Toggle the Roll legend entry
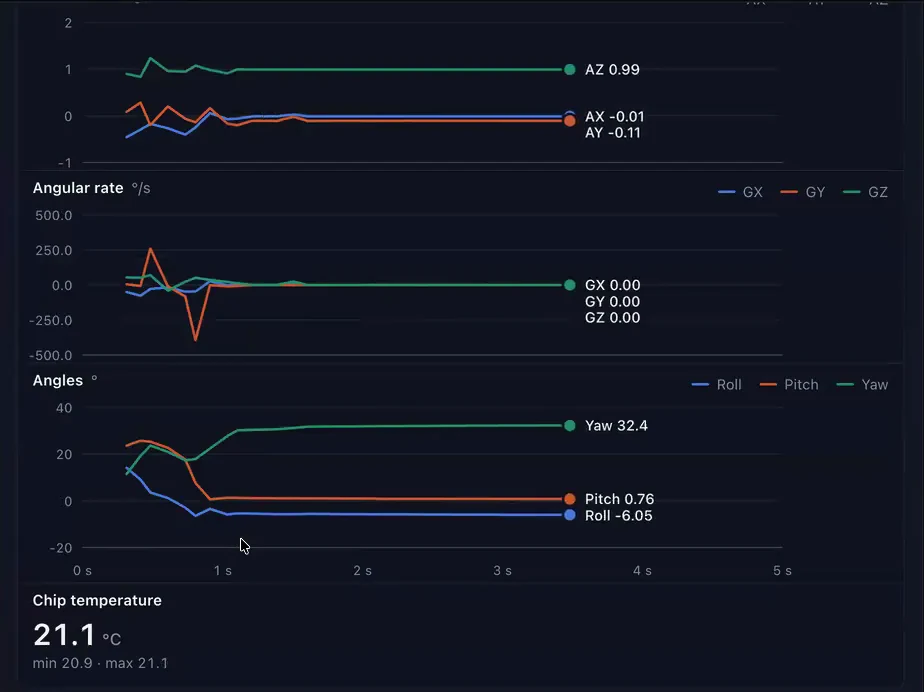The height and width of the screenshot is (692, 924). pyautogui.click(x=716, y=385)
